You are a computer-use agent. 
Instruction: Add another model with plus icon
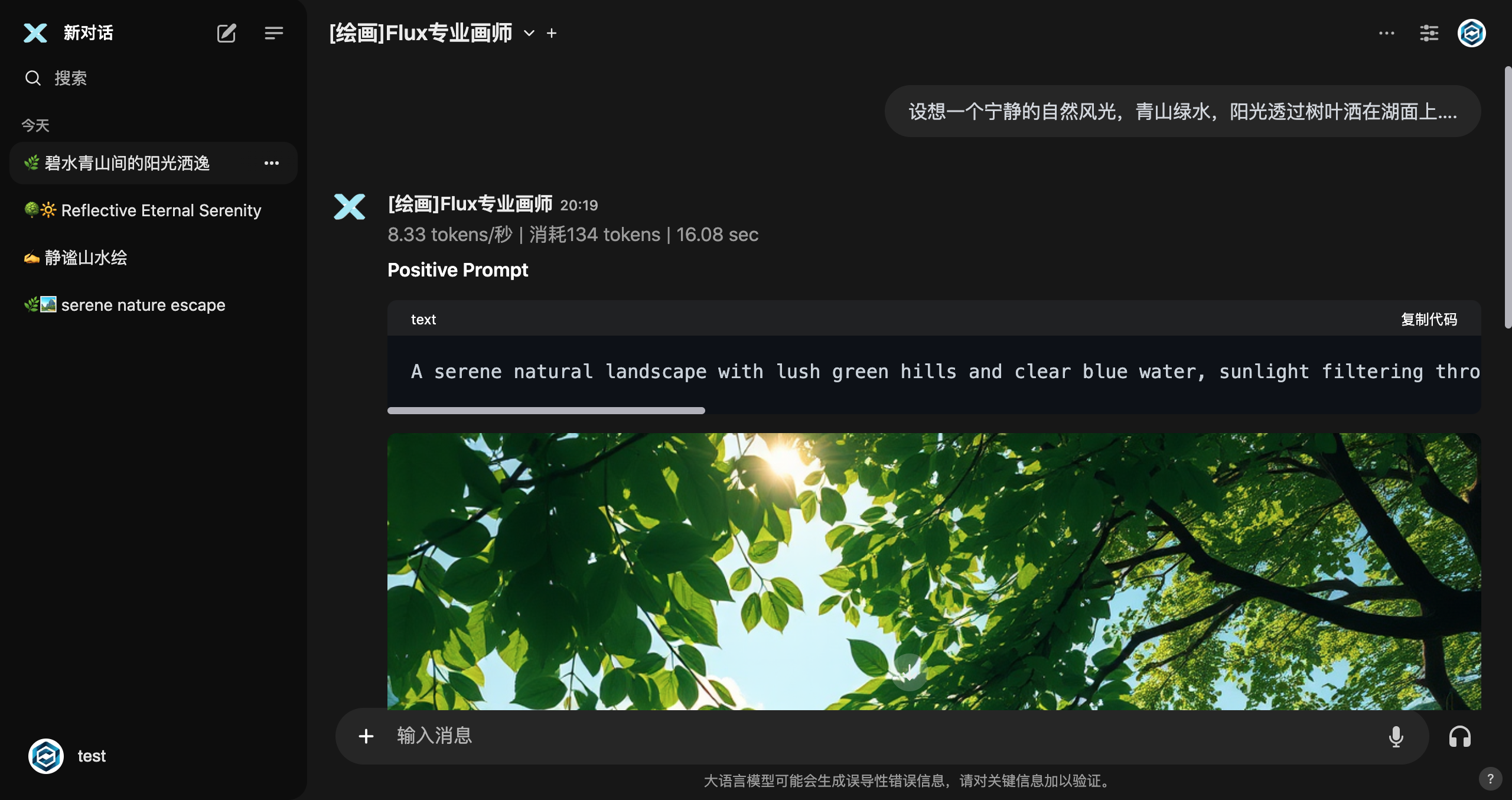coord(552,33)
